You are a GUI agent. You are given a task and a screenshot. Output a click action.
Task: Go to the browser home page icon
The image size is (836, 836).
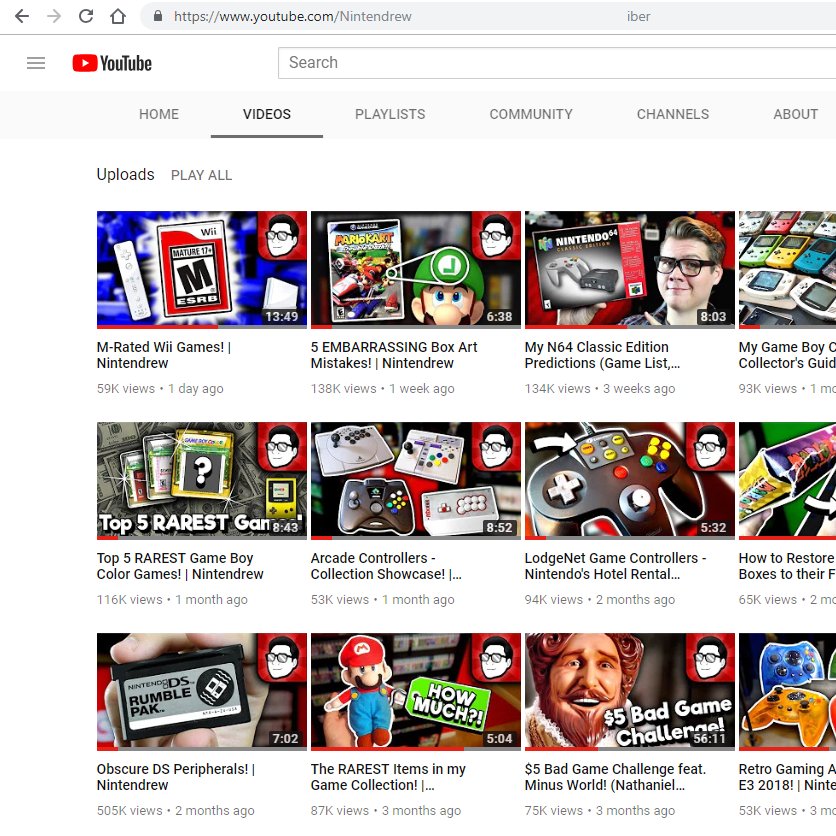pos(118,17)
